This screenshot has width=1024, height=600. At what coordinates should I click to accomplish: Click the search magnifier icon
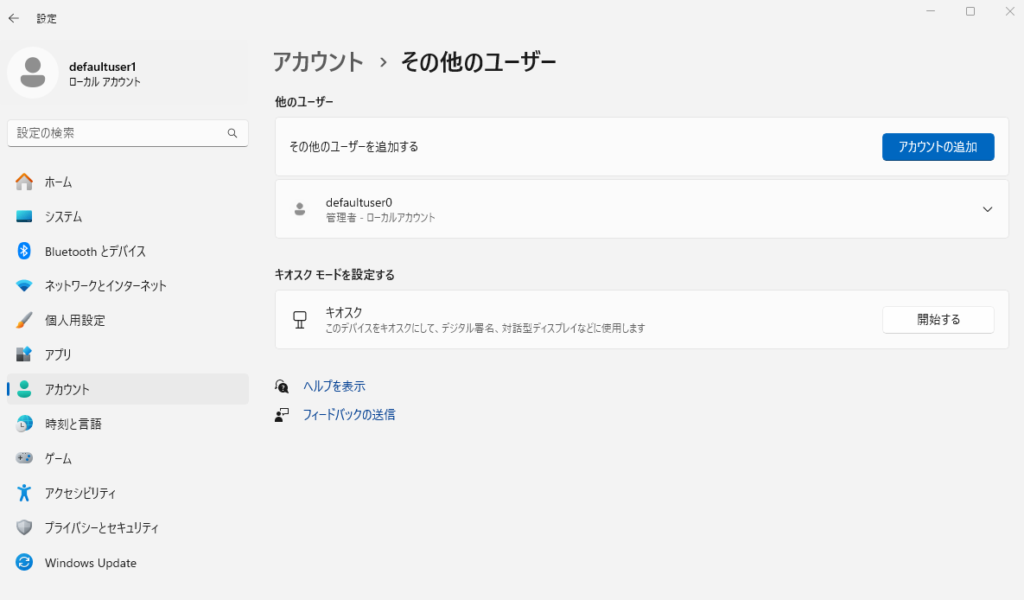[x=232, y=133]
